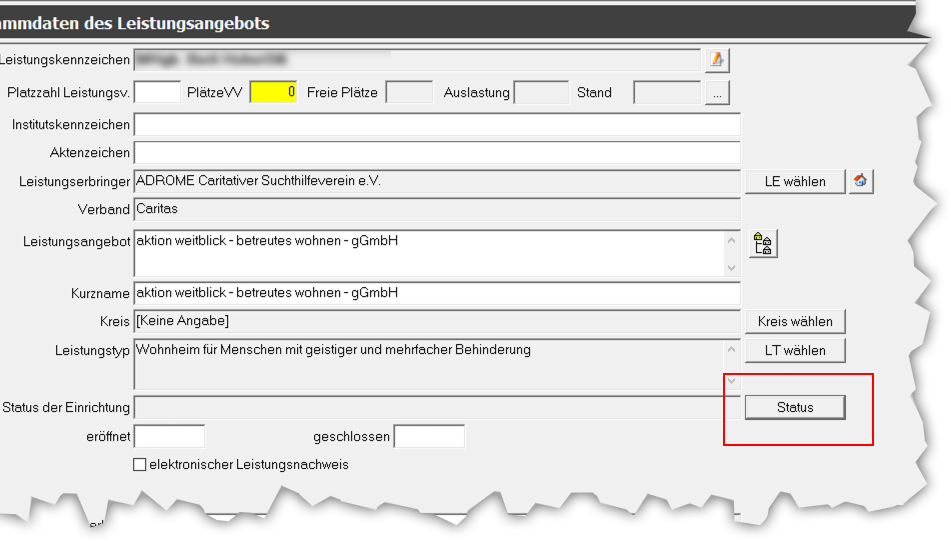The height and width of the screenshot is (541, 951).
Task: Click the Leistungstyp box scroll-up arrow
Action: tap(731, 347)
